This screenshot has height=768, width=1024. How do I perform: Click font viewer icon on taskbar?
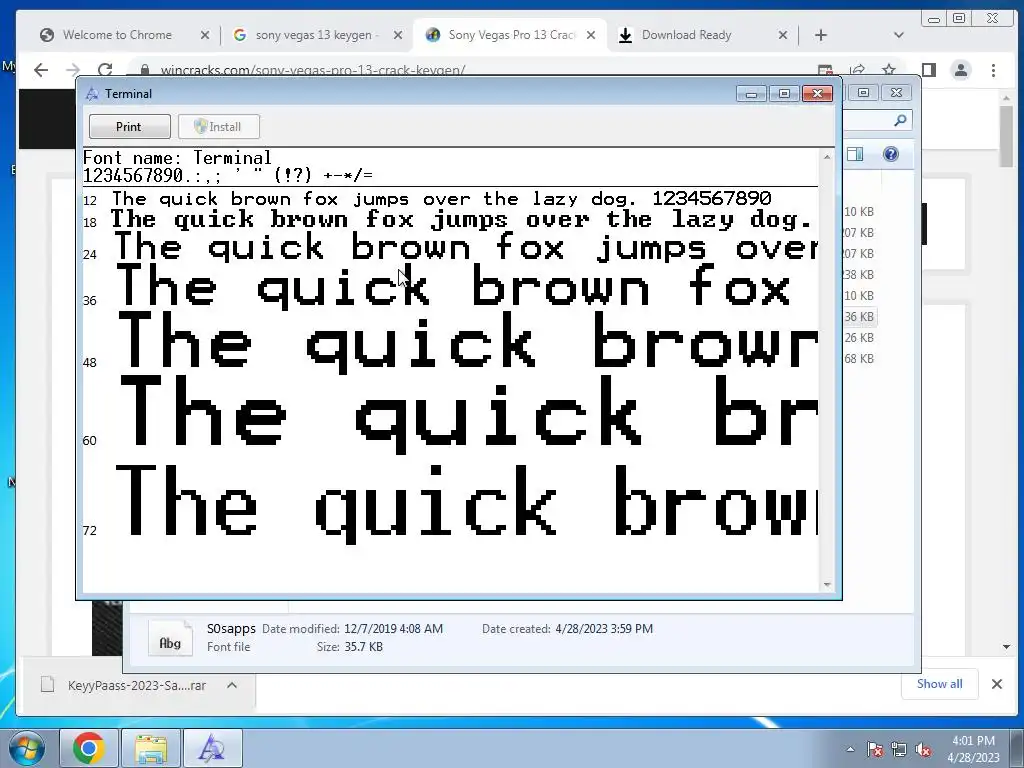(212, 748)
